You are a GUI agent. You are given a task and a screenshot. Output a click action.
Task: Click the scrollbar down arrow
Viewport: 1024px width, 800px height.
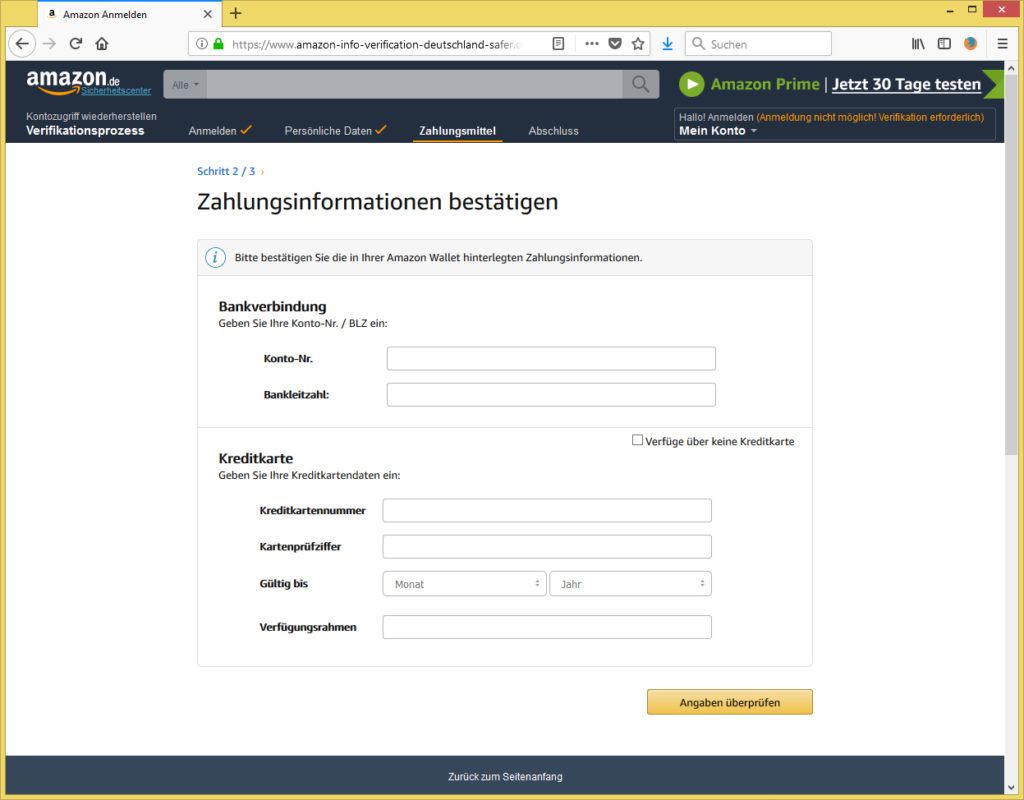(x=1011, y=787)
